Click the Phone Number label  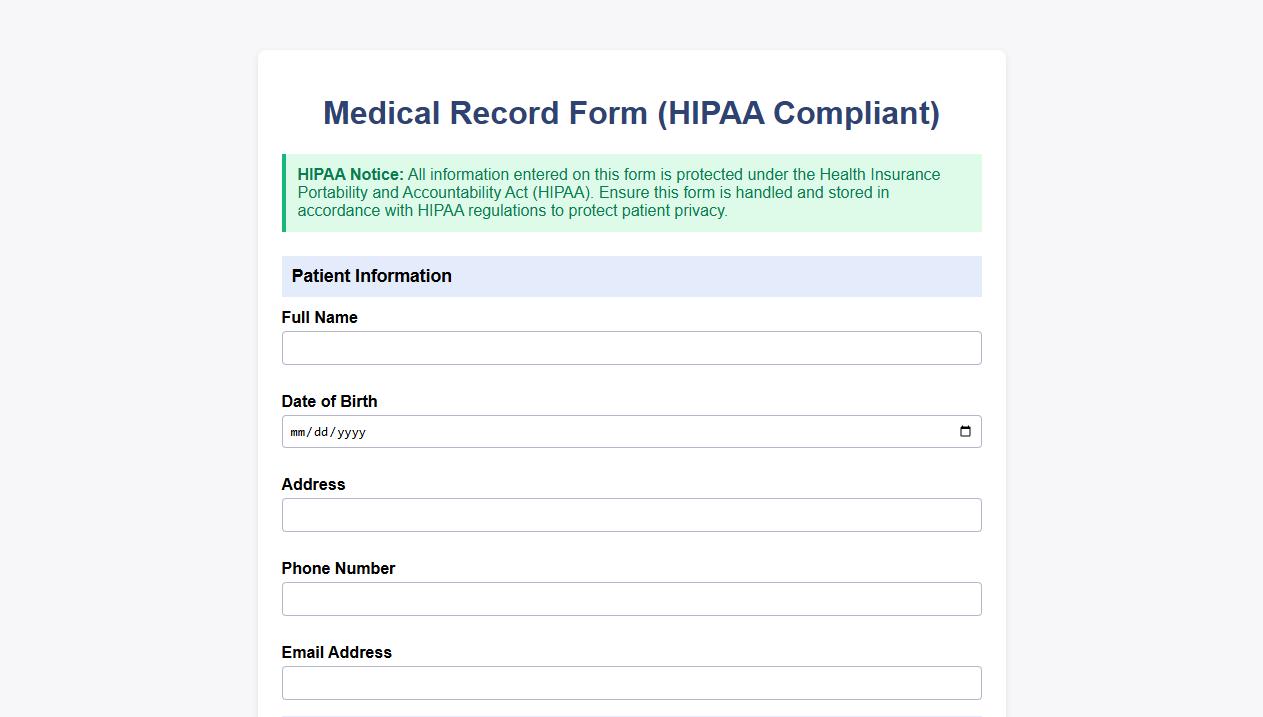coord(338,568)
